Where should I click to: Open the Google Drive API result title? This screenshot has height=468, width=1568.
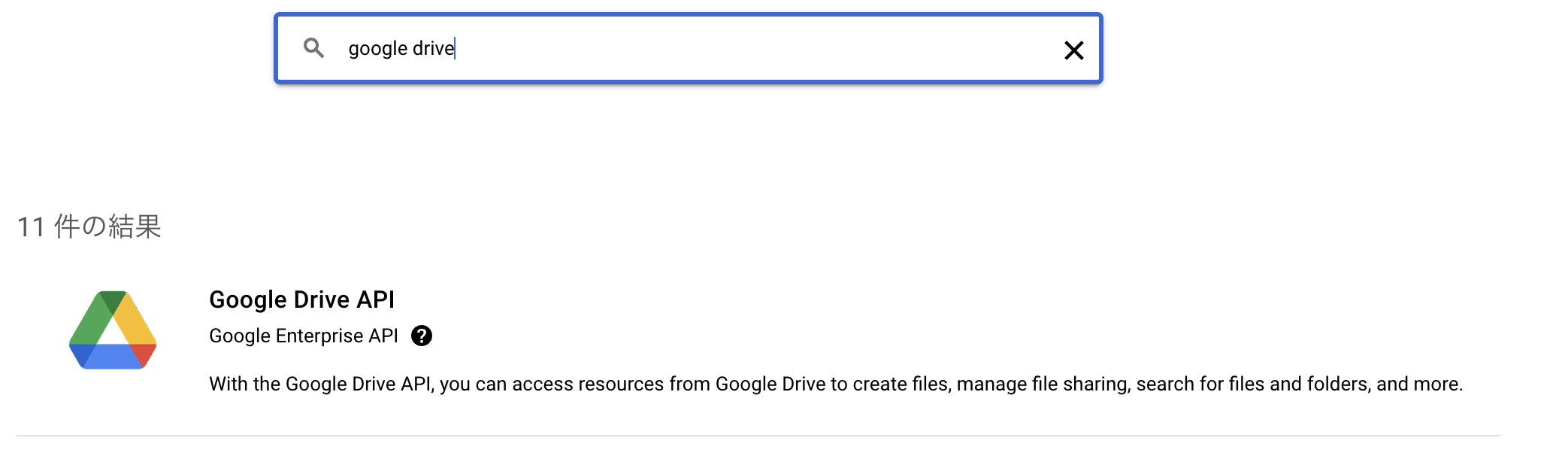coord(301,299)
